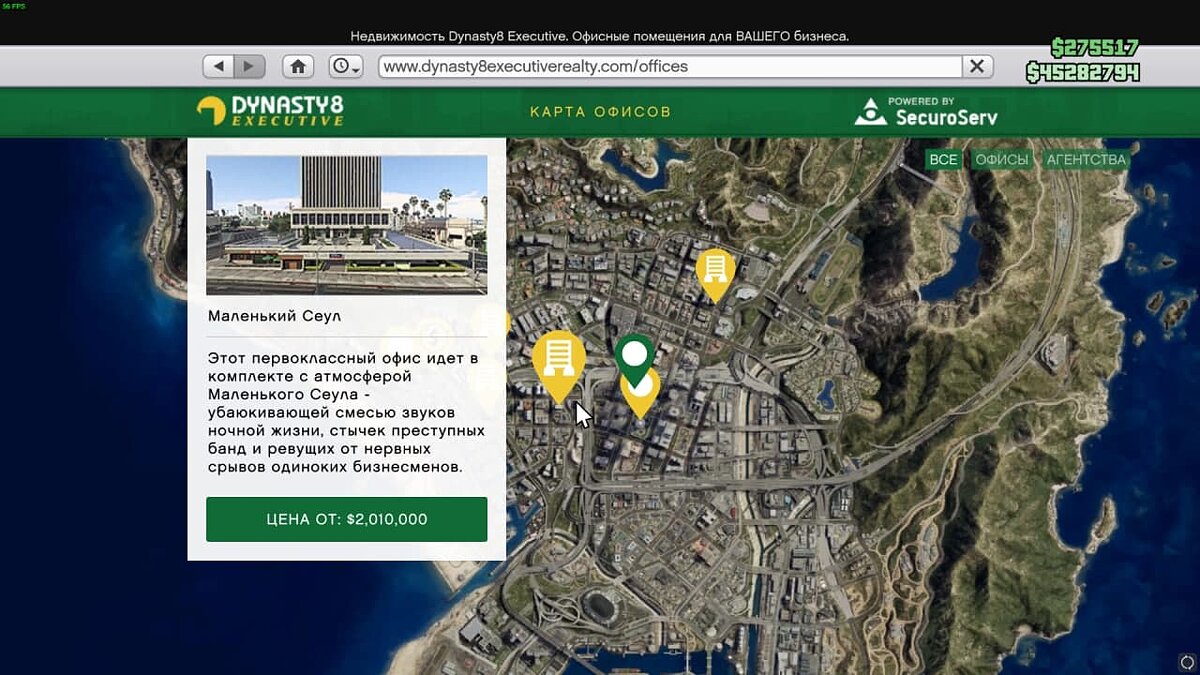This screenshot has width=1200, height=675.
Task: Select the ВСЕ filter tab
Action: (x=943, y=160)
